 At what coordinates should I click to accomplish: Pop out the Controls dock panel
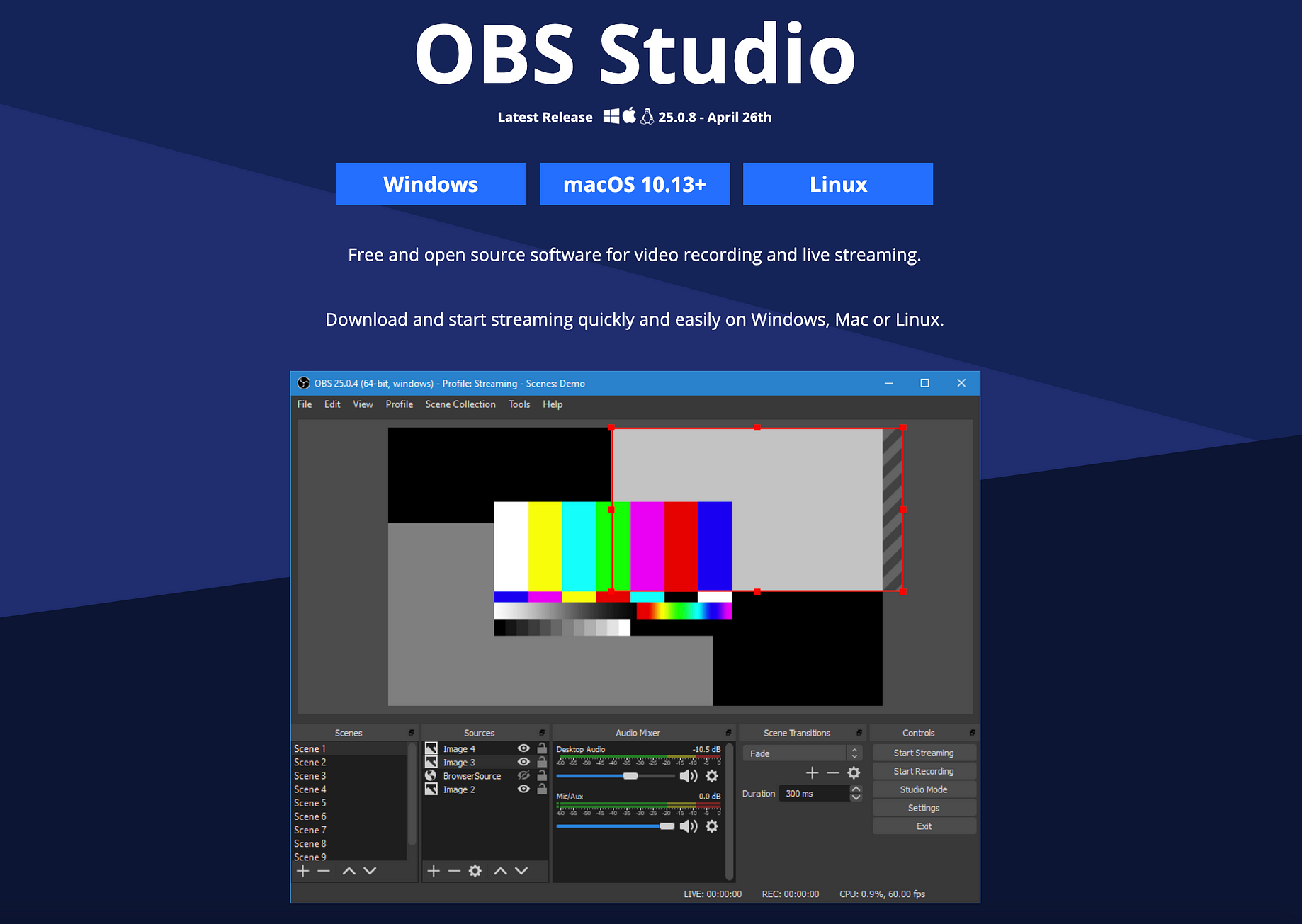pos(972,733)
